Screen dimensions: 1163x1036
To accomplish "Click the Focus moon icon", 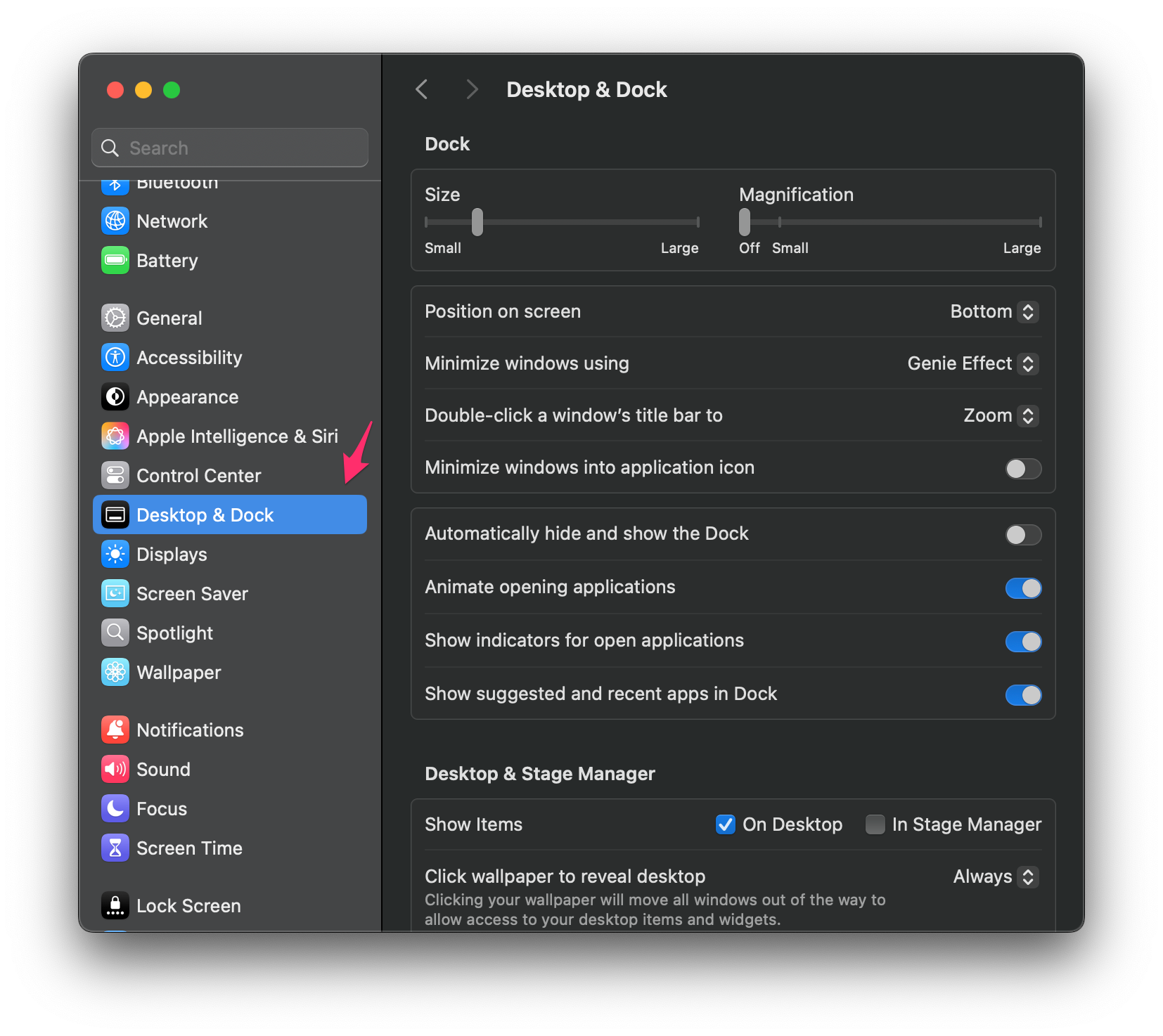I will [115, 808].
